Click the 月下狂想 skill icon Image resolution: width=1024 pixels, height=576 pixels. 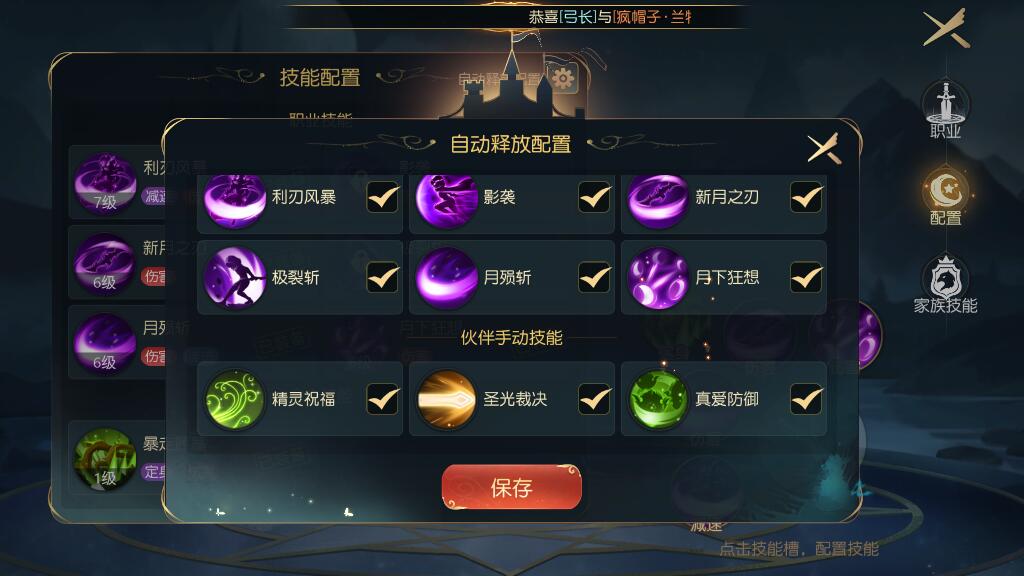tap(658, 278)
